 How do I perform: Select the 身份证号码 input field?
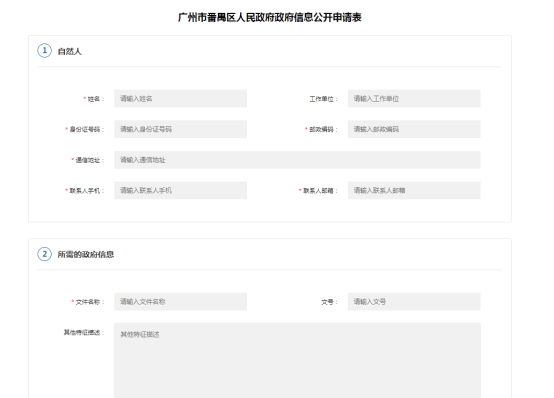point(181,129)
